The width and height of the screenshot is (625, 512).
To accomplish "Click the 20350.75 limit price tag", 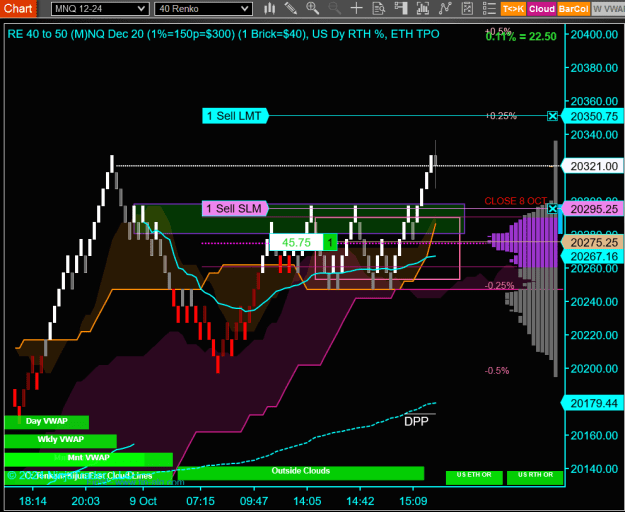I will (594, 116).
